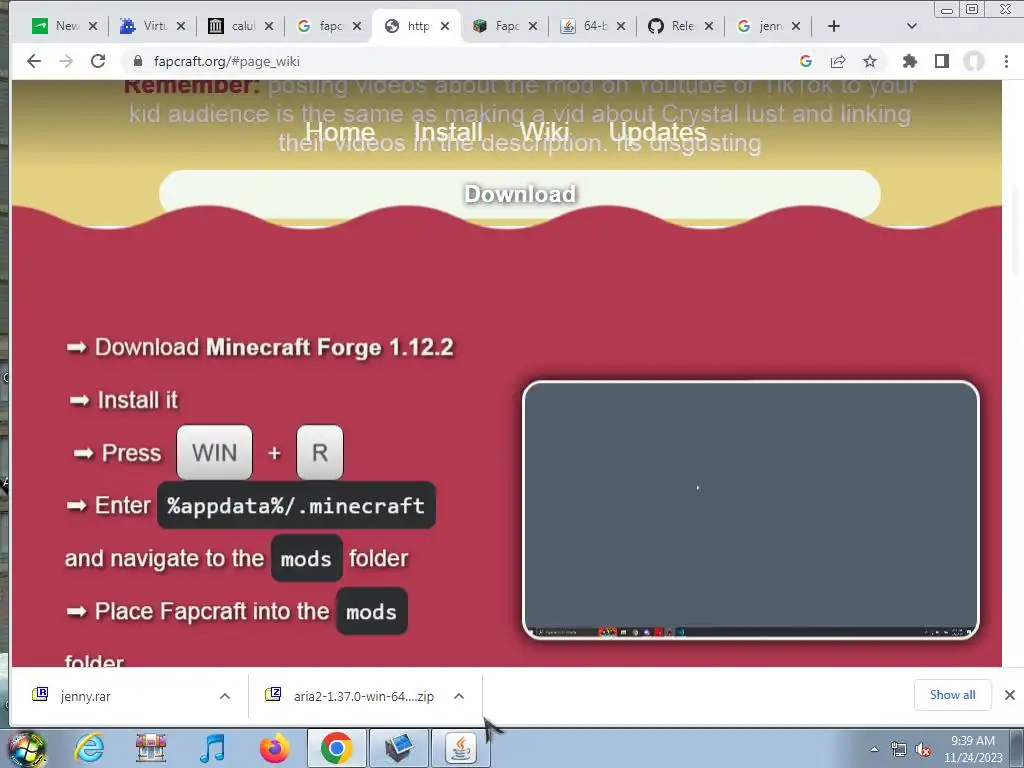Screen dimensions: 1024x768
Task: Close the calul tab
Action: click(269, 26)
